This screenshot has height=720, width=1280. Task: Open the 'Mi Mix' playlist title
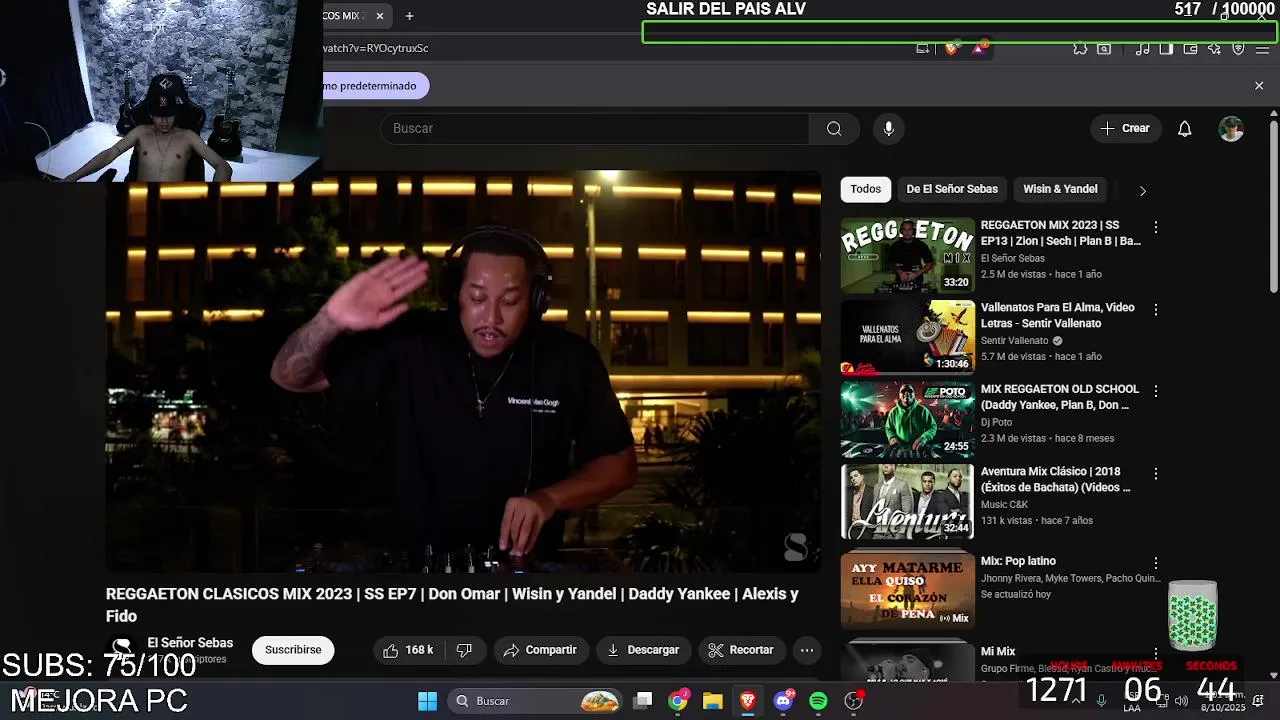998,652
